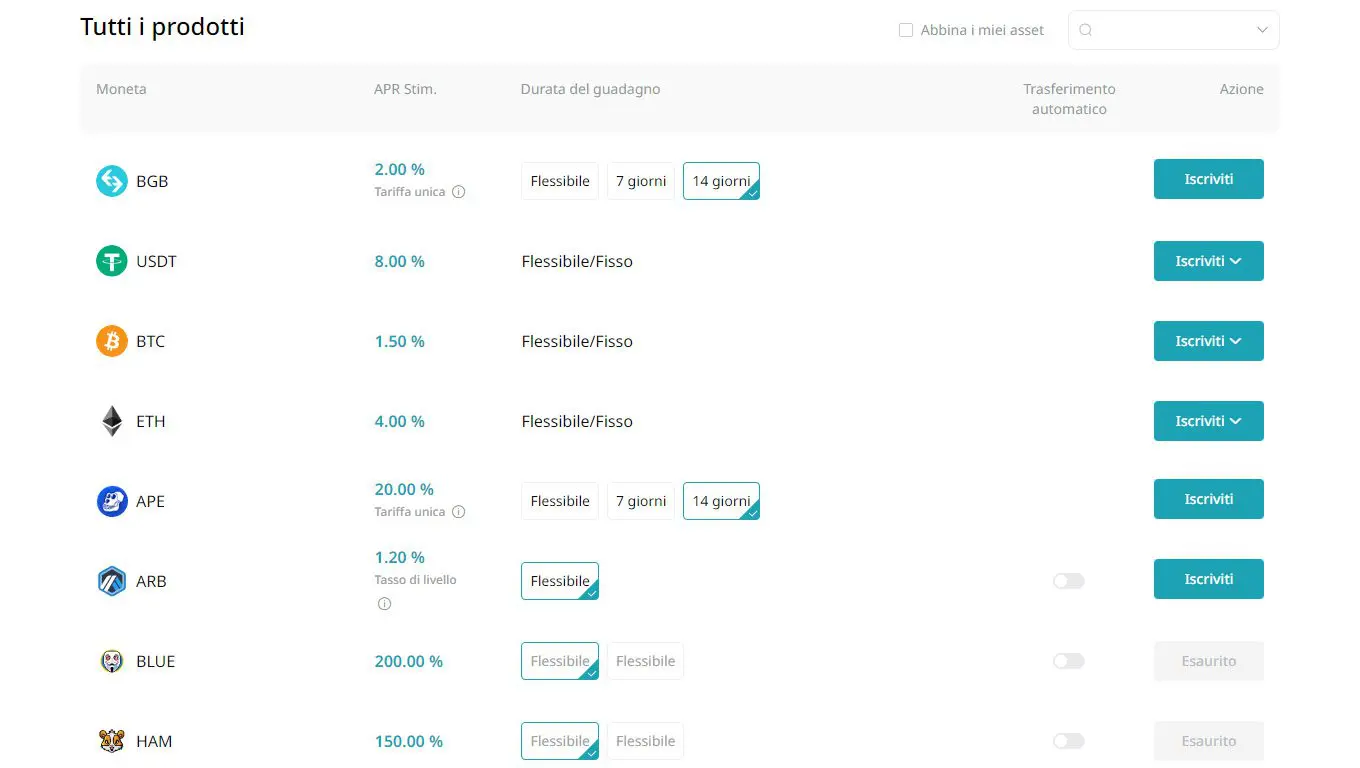The width and height of the screenshot is (1360, 768).
Task: Click the Durata del guadagno column header
Action: point(590,89)
